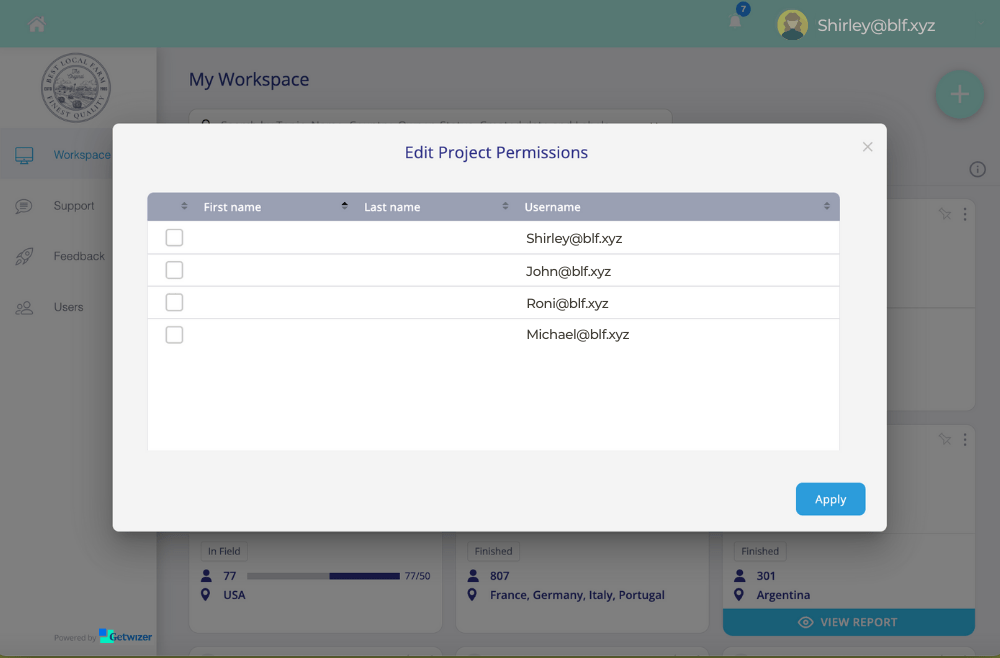Screen dimensions: 1000x658
Task: Click the Workspace monitor icon
Action: point(24,155)
